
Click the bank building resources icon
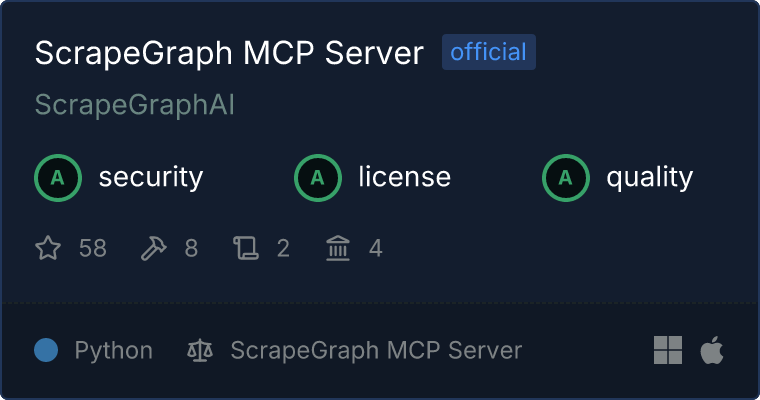pyautogui.click(x=338, y=248)
